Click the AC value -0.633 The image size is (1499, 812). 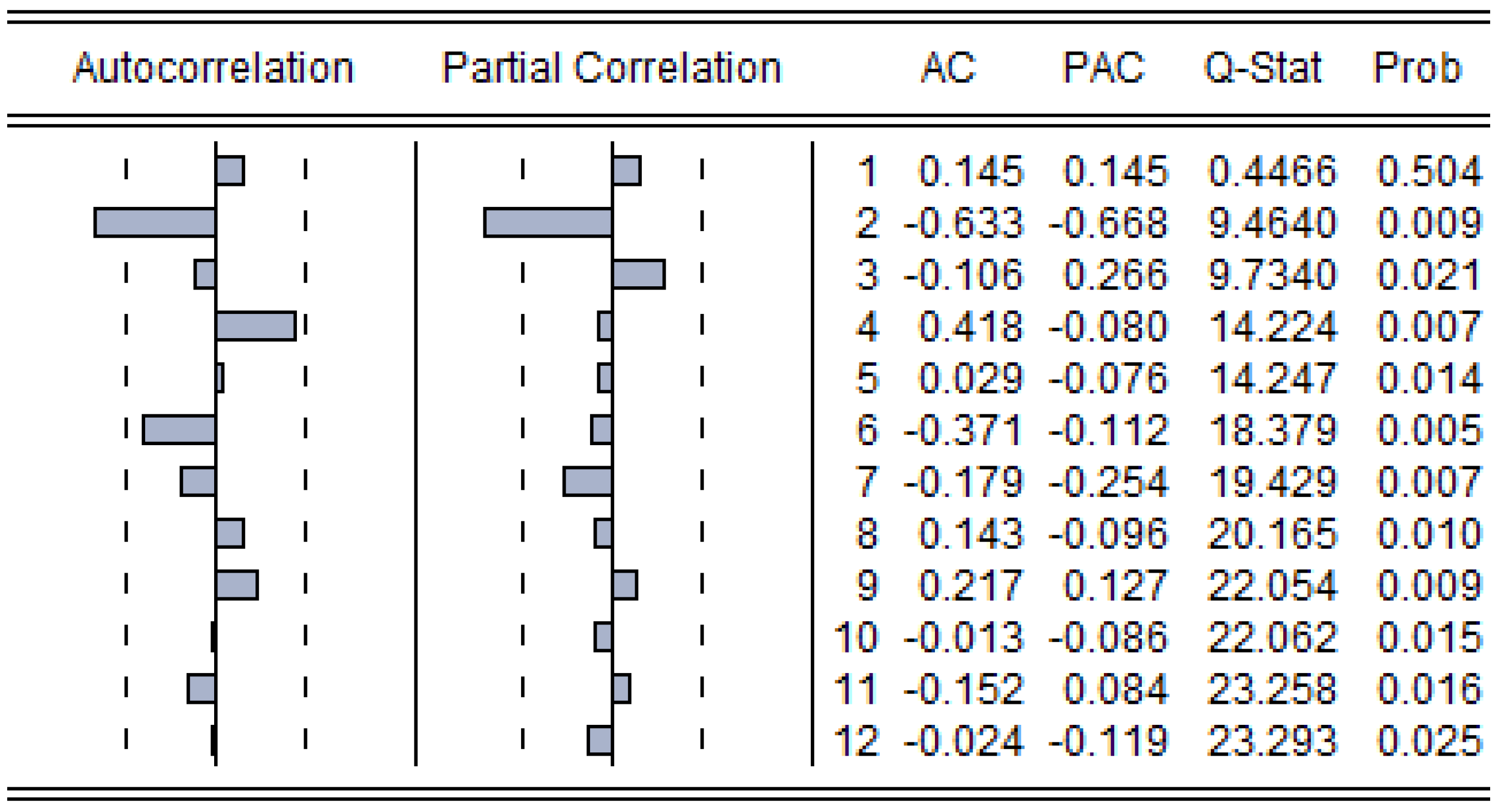click(964, 223)
